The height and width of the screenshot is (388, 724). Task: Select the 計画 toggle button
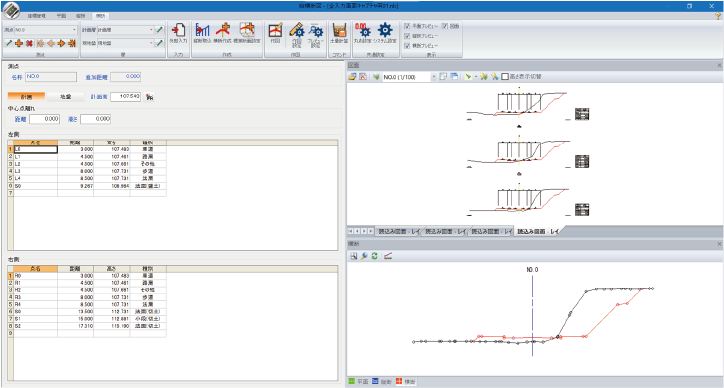coord(26,97)
